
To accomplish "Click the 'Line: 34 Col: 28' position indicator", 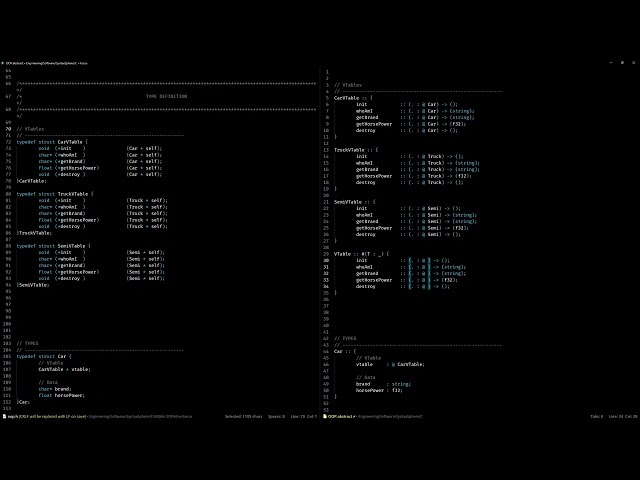I will (623, 416).
